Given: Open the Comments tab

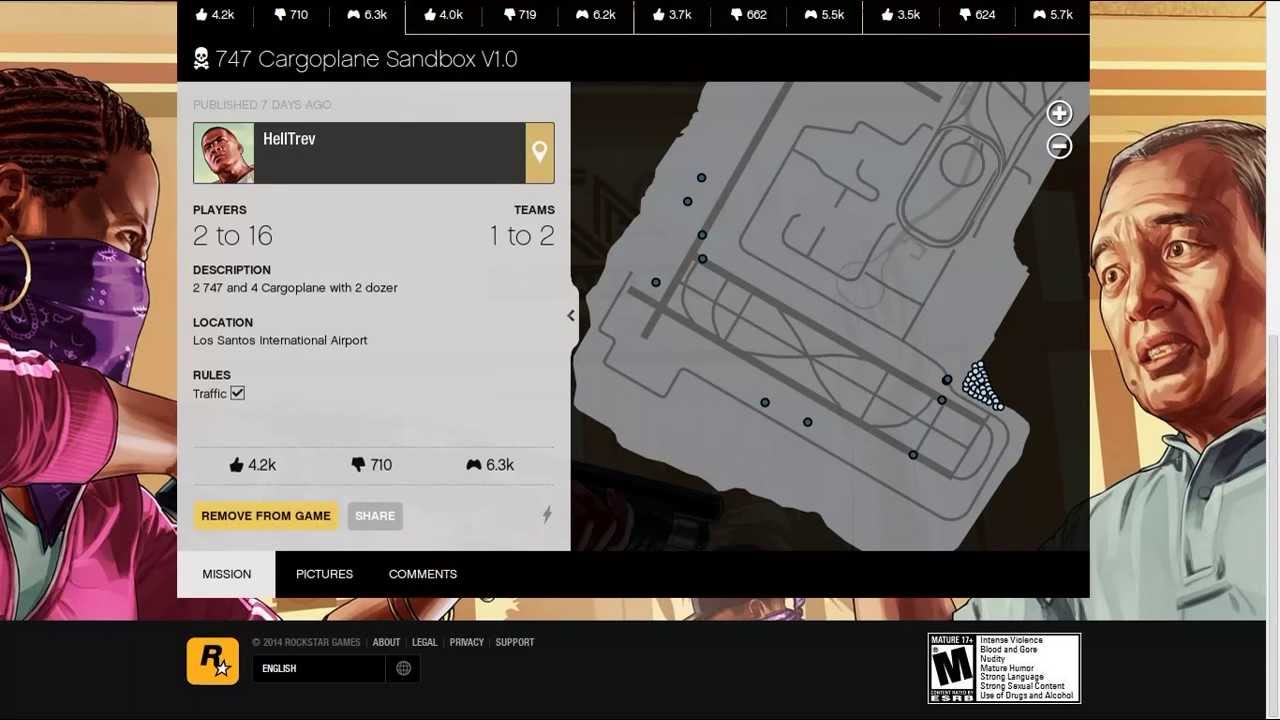Looking at the screenshot, I should coord(423,574).
